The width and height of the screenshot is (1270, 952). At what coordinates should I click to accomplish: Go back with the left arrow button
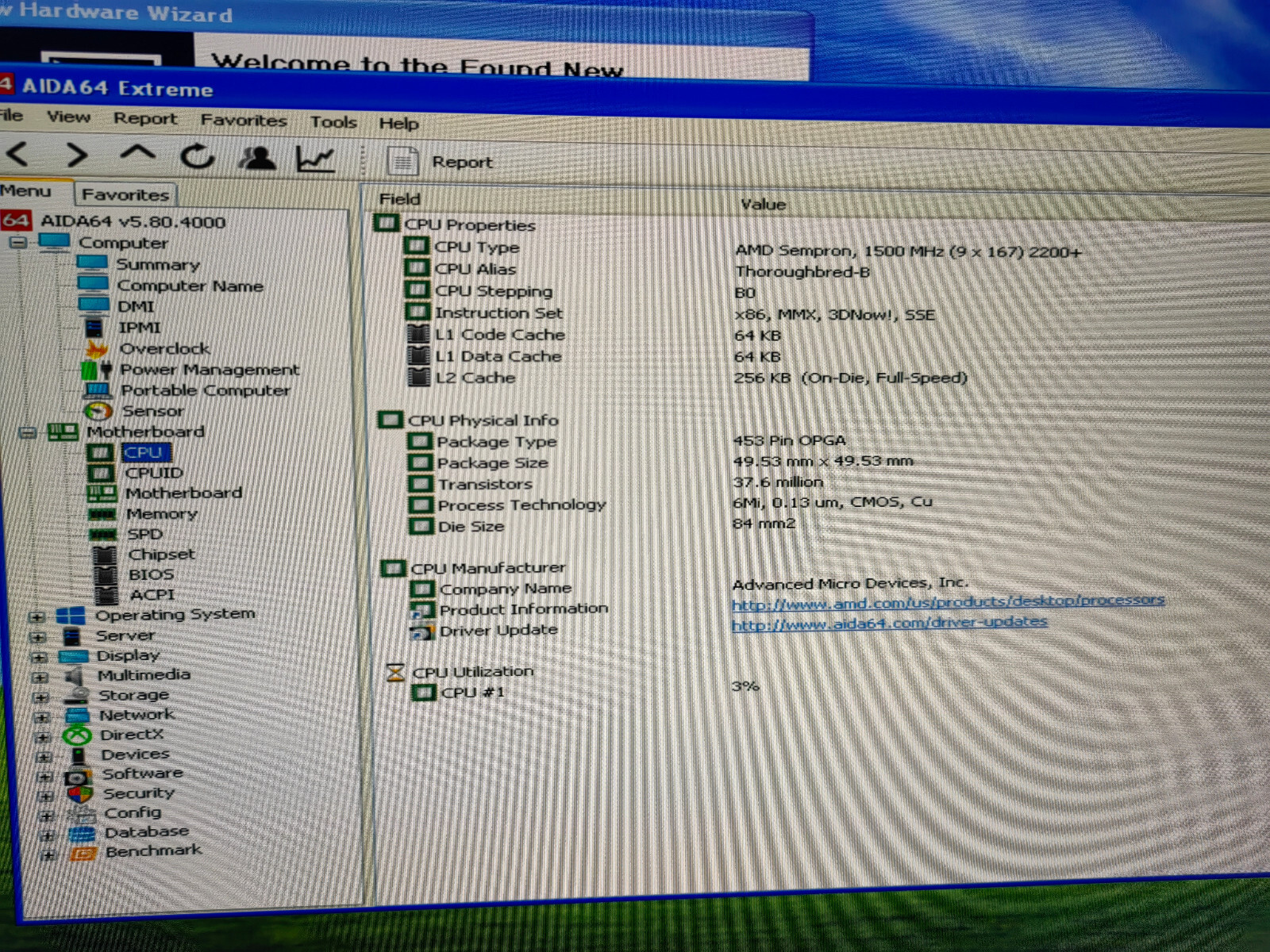(x=17, y=153)
